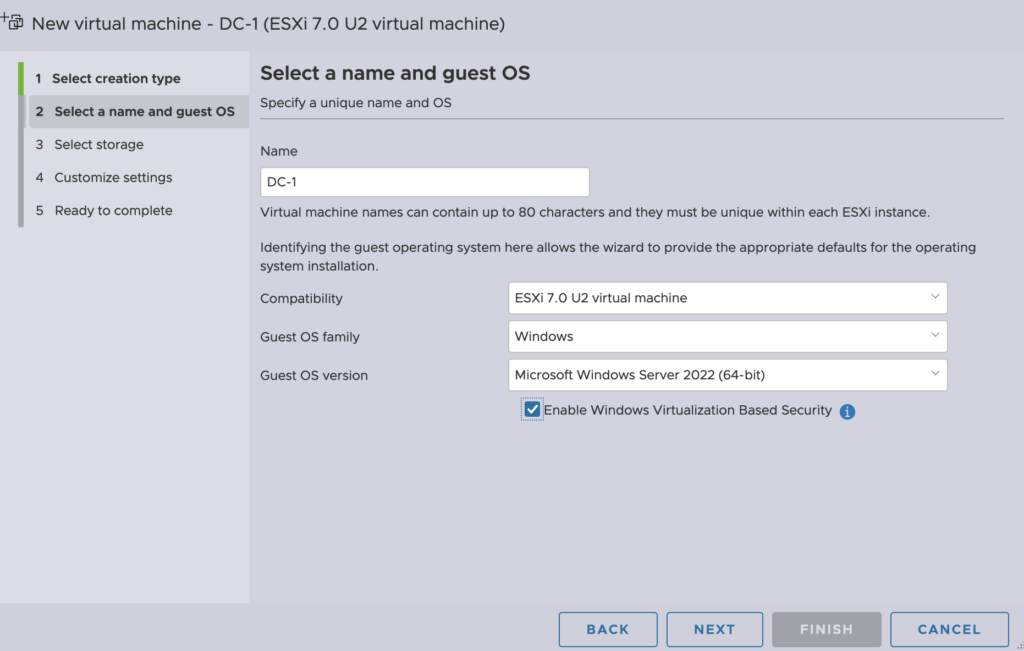This screenshot has height=651, width=1024.
Task: Click the chevron arrow in Guest OS version field
Action: point(934,374)
